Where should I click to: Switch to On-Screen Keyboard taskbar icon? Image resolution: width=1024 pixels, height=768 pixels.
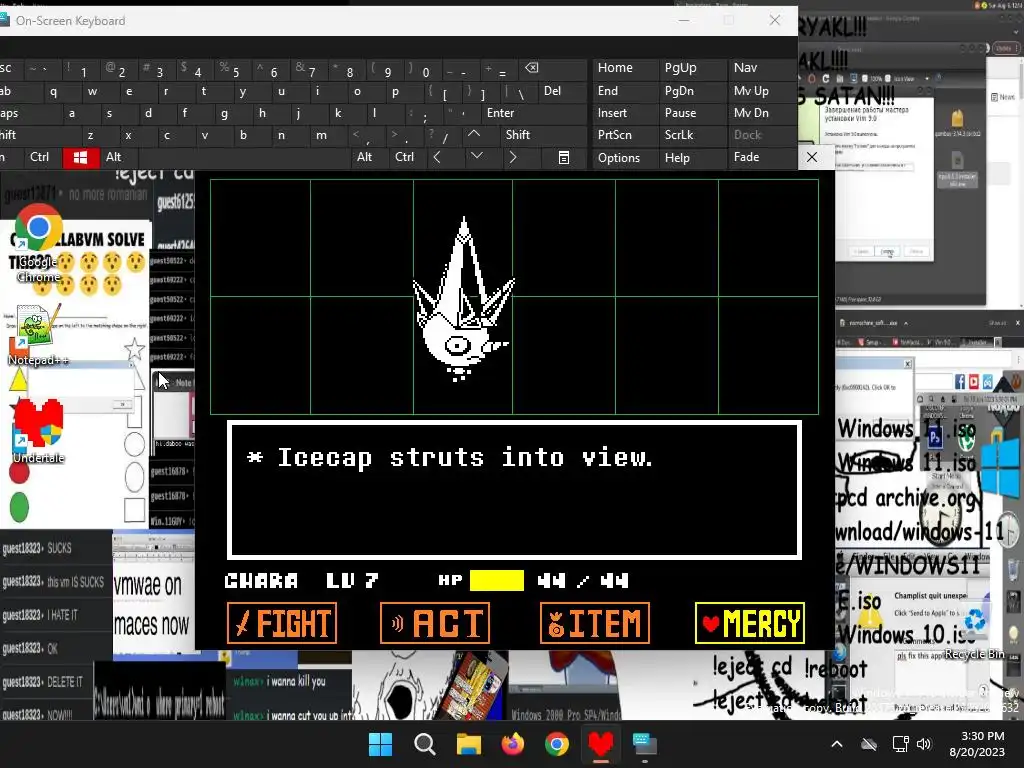(645, 744)
